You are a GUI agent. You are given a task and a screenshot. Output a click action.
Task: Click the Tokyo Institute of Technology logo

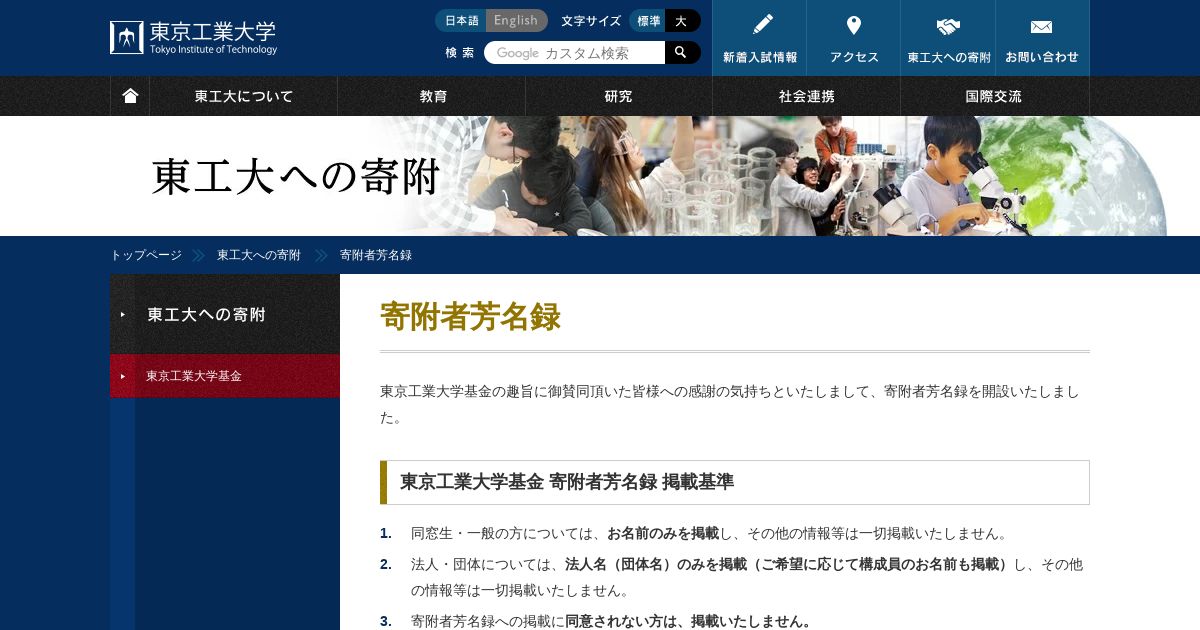[x=193, y=38]
